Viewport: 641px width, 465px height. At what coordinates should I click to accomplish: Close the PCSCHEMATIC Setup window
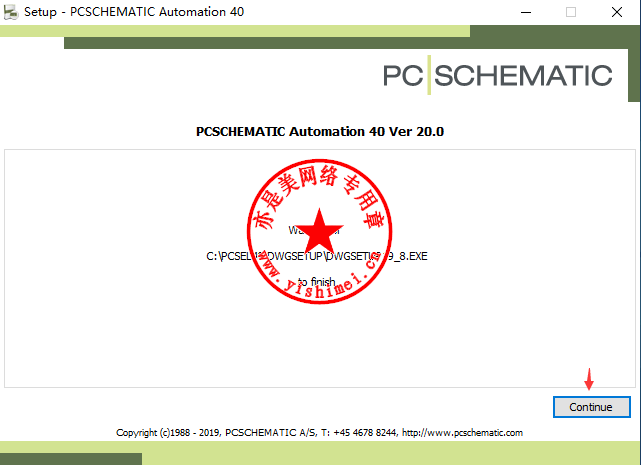[616, 12]
